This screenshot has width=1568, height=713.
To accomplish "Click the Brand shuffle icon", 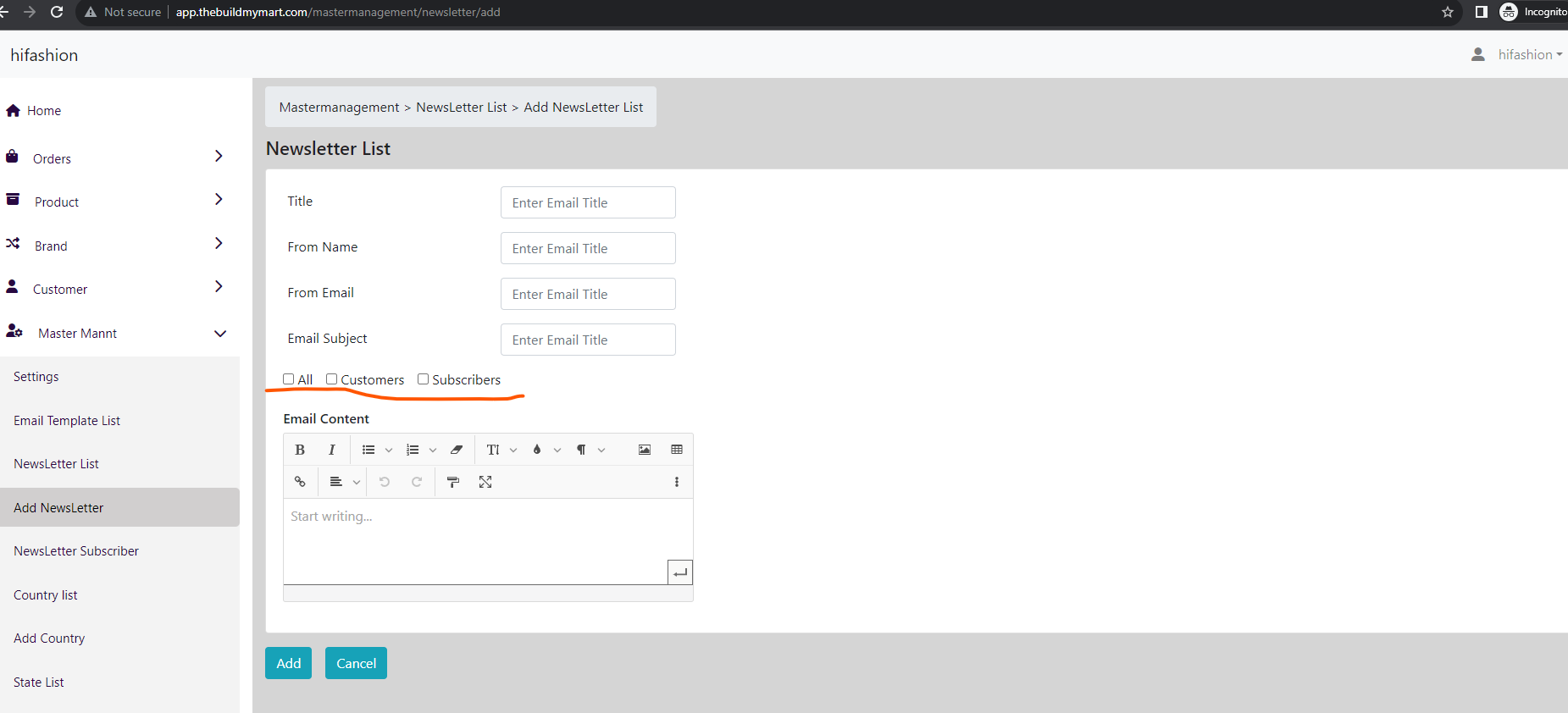I will [13, 244].
